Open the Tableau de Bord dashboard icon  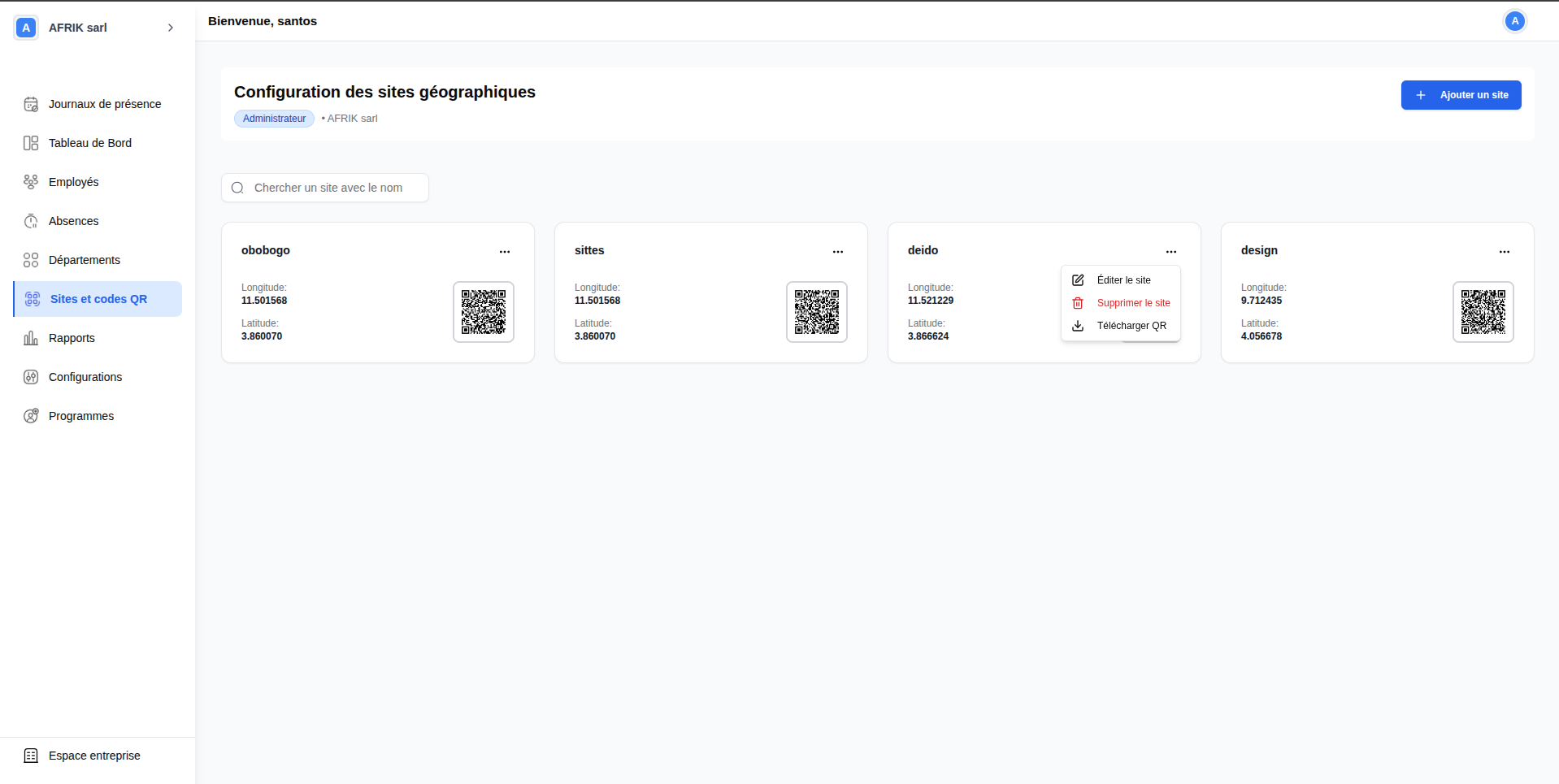[x=30, y=143]
